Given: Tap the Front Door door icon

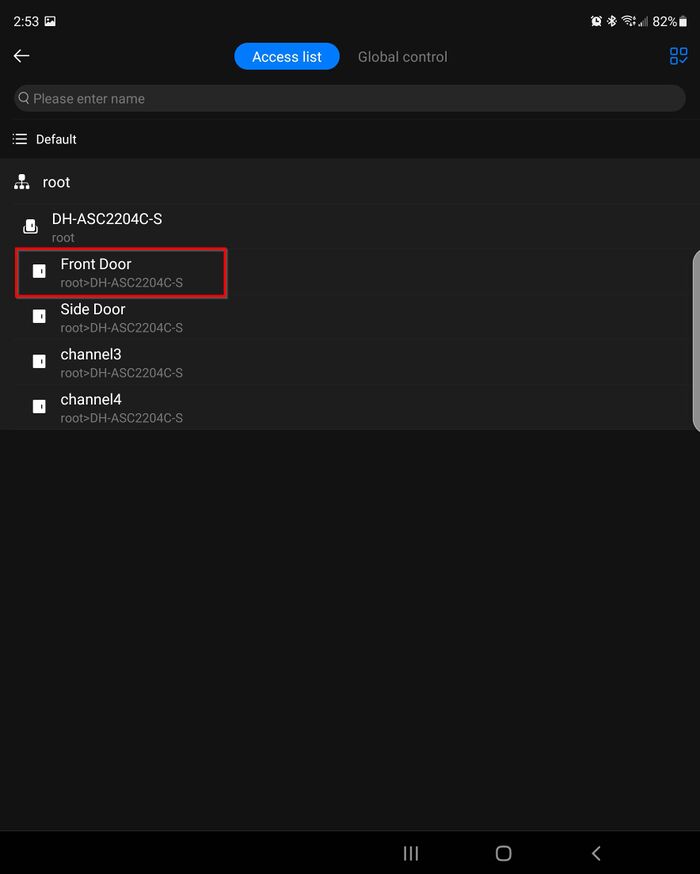Looking at the screenshot, I should coord(39,272).
